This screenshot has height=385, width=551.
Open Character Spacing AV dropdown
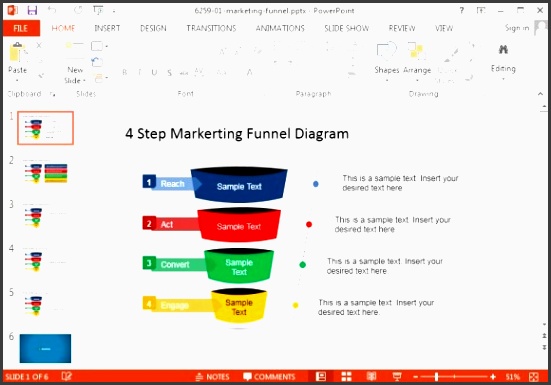click(x=199, y=72)
